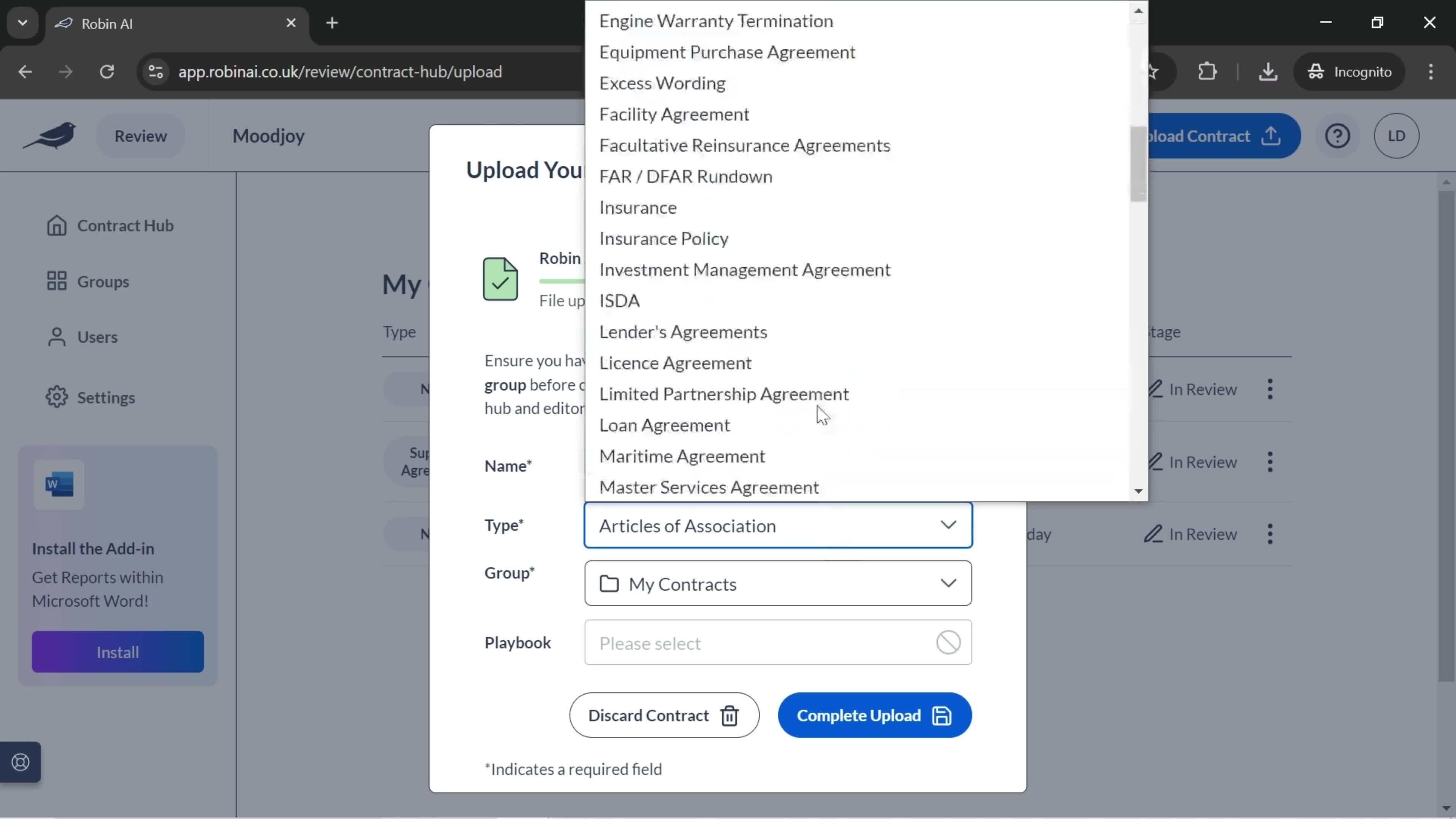1456x819 pixels.
Task: Click the help question mark icon
Action: (x=1338, y=136)
